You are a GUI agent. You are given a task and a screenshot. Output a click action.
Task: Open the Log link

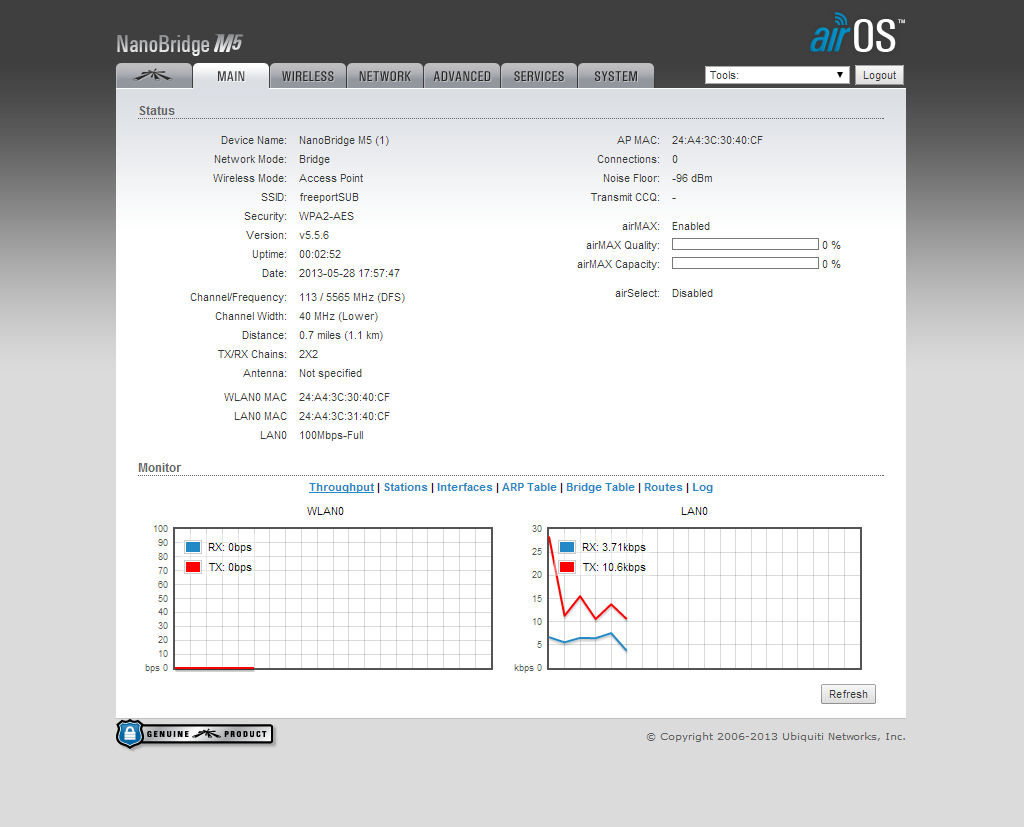click(703, 487)
